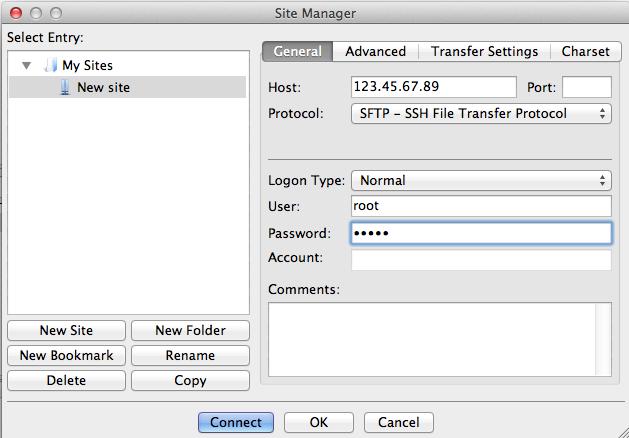Switch to the Advanced tab
This screenshot has width=629, height=438.
[x=375, y=52]
